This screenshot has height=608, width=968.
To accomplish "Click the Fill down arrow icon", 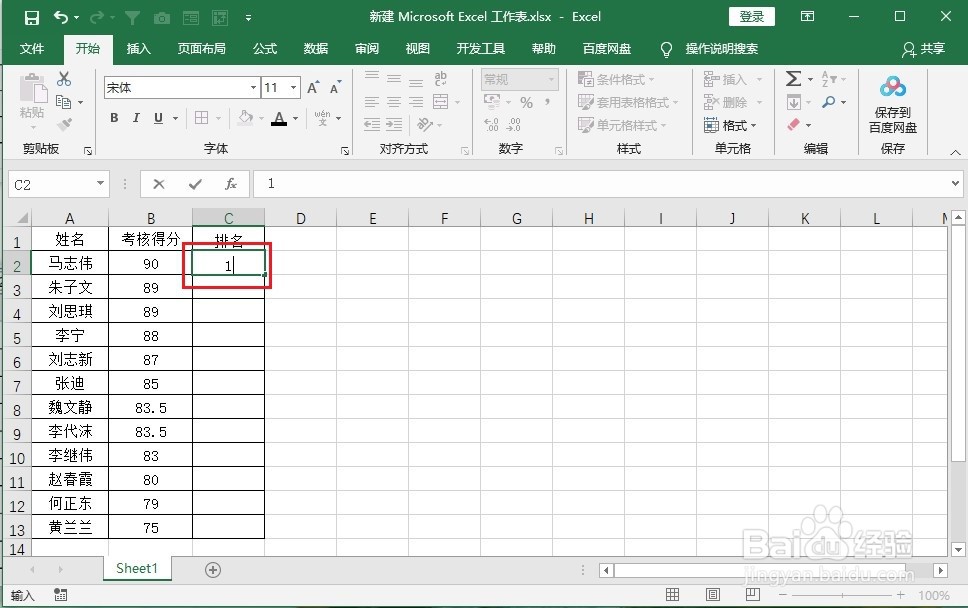I will (794, 102).
